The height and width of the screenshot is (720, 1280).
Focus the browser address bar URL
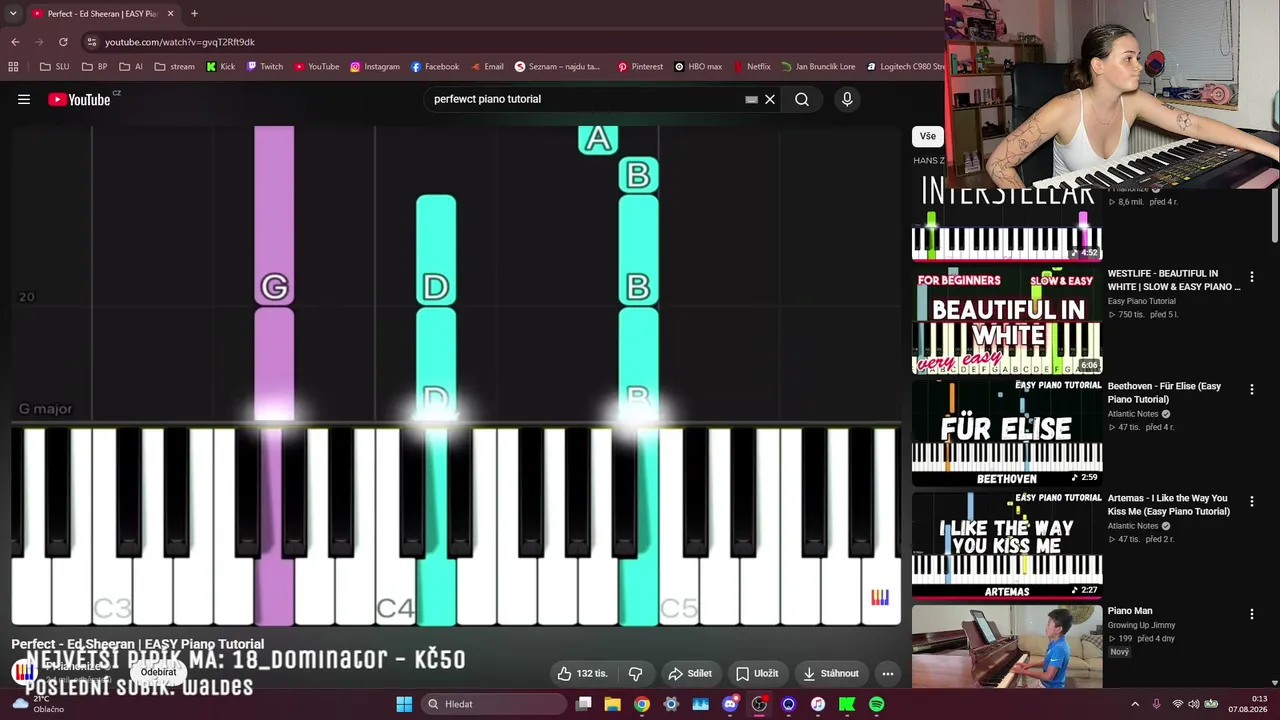click(180, 42)
